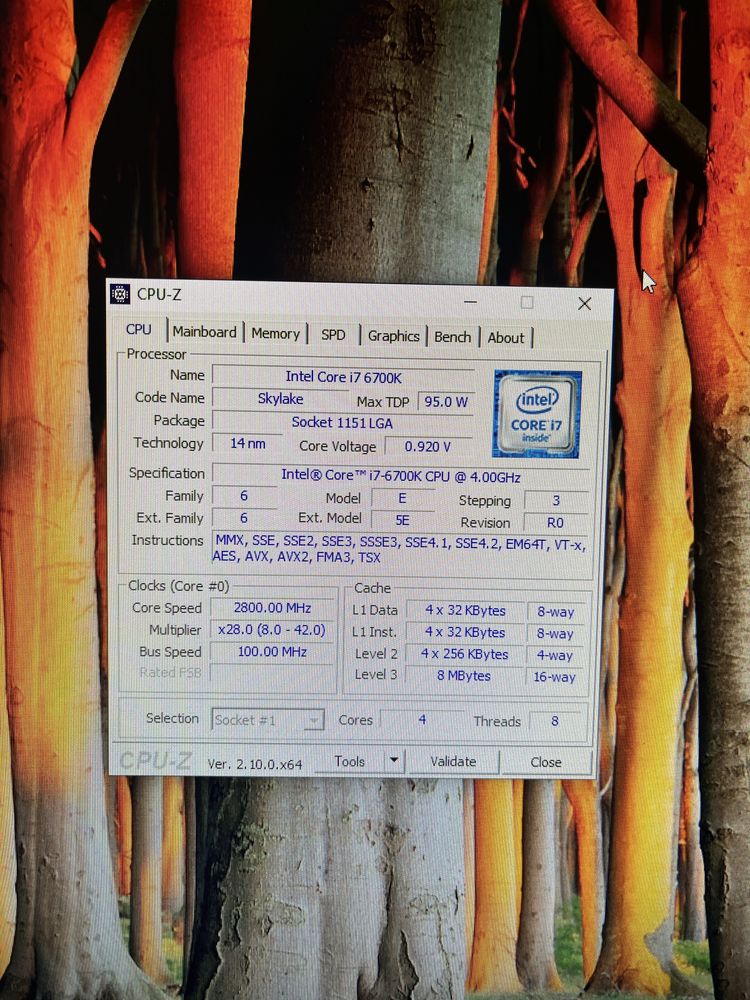Click the Level 3 value '8 MBytes'

click(x=464, y=675)
